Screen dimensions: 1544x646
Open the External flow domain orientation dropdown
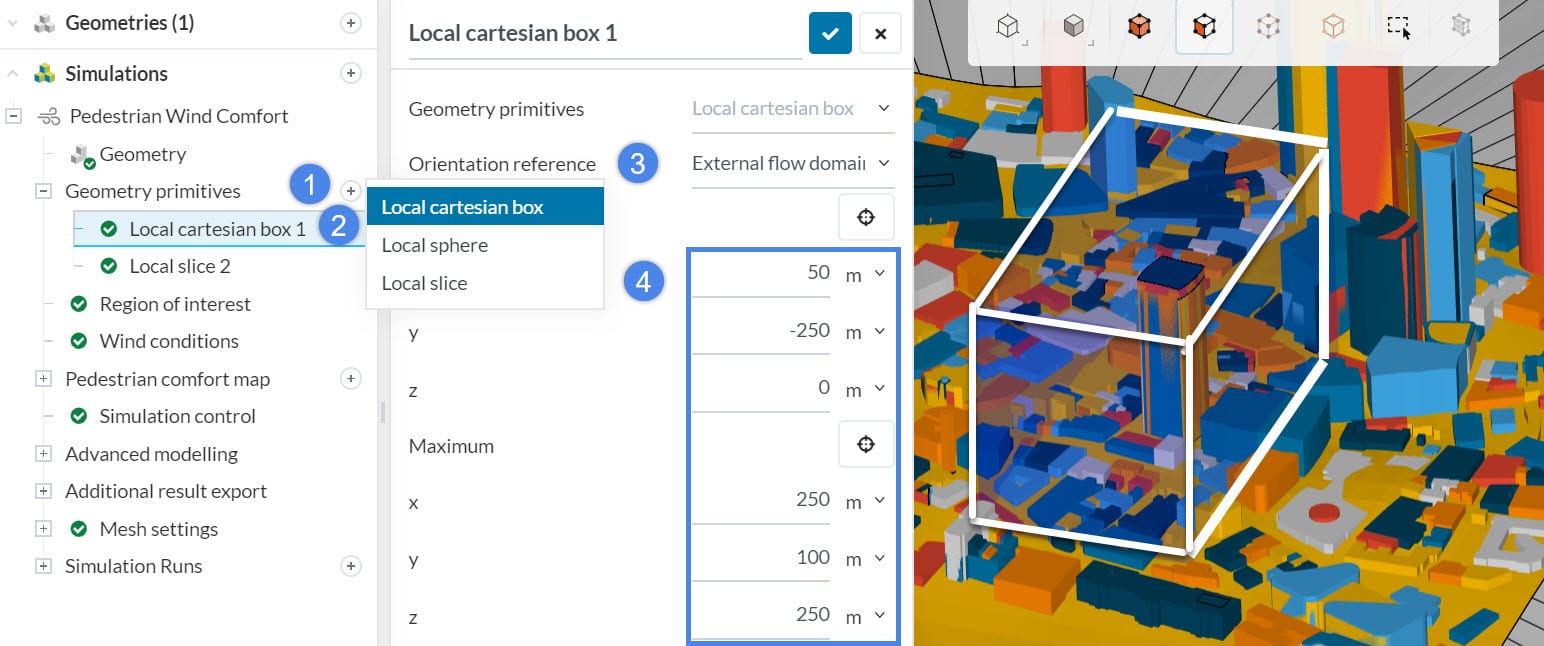(x=790, y=162)
